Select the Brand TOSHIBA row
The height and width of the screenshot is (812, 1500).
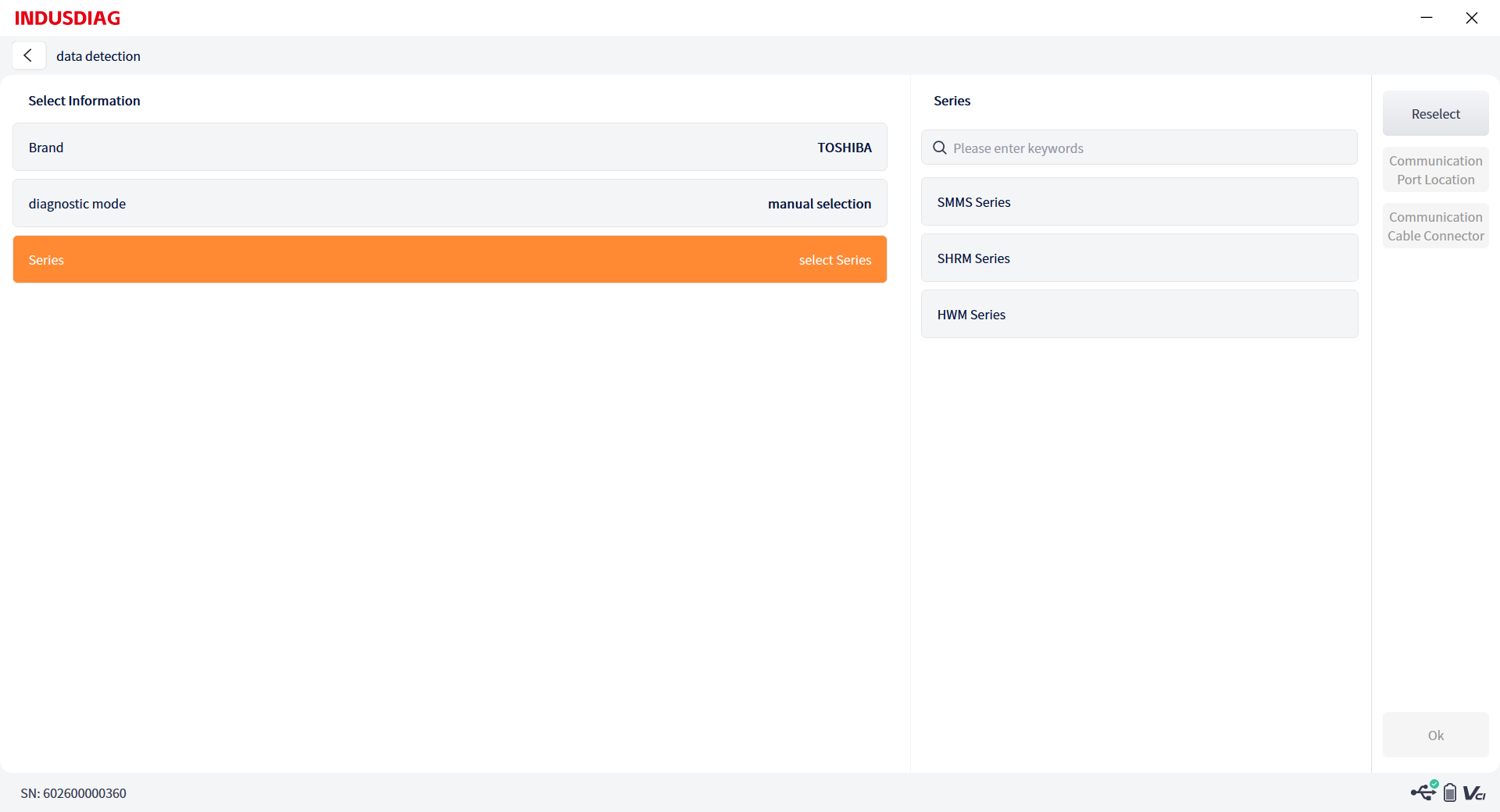point(450,147)
